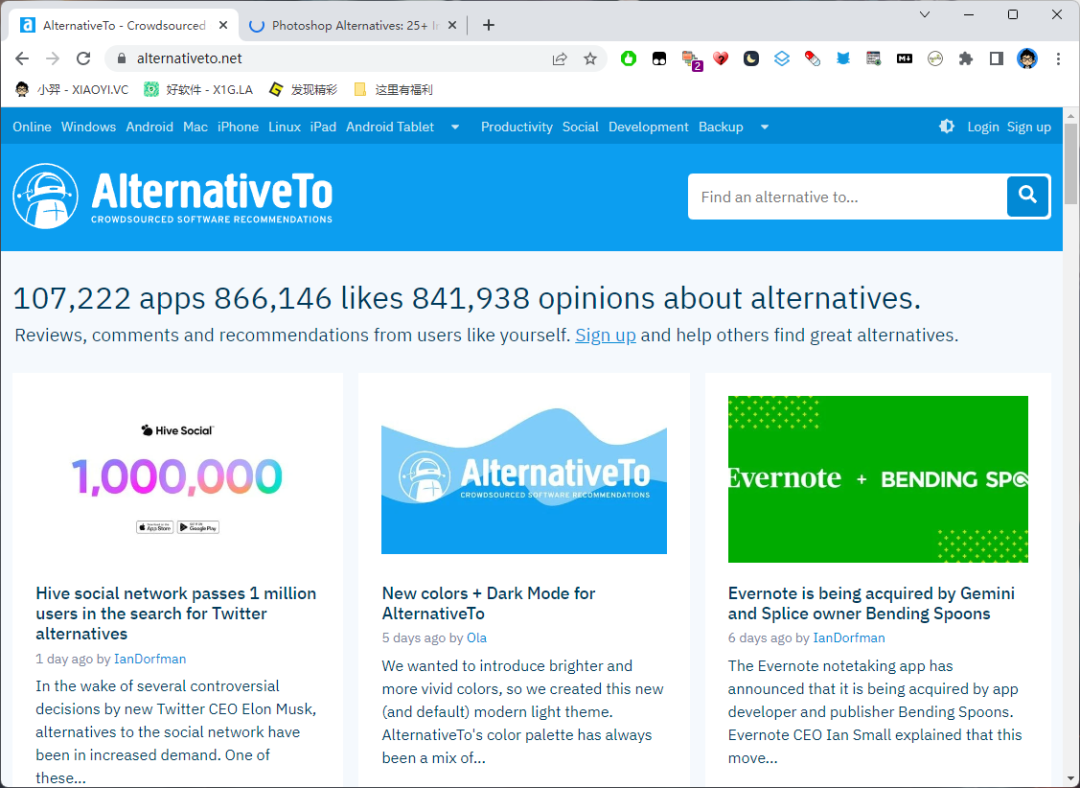Open the Extensions puzzle piece menu
Image resolution: width=1080 pixels, height=788 pixels.
click(x=966, y=59)
